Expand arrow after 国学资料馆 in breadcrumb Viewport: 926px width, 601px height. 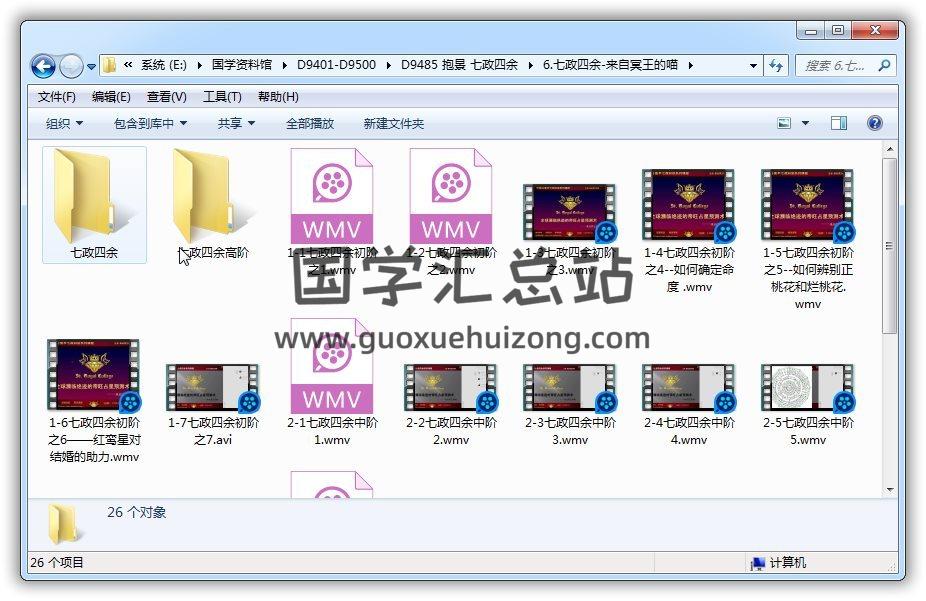click(x=285, y=66)
